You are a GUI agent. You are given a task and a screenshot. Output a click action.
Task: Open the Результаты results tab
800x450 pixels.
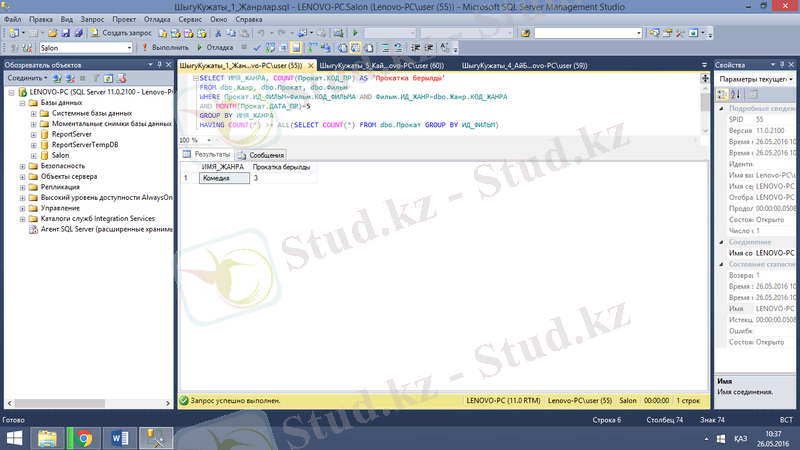point(207,155)
